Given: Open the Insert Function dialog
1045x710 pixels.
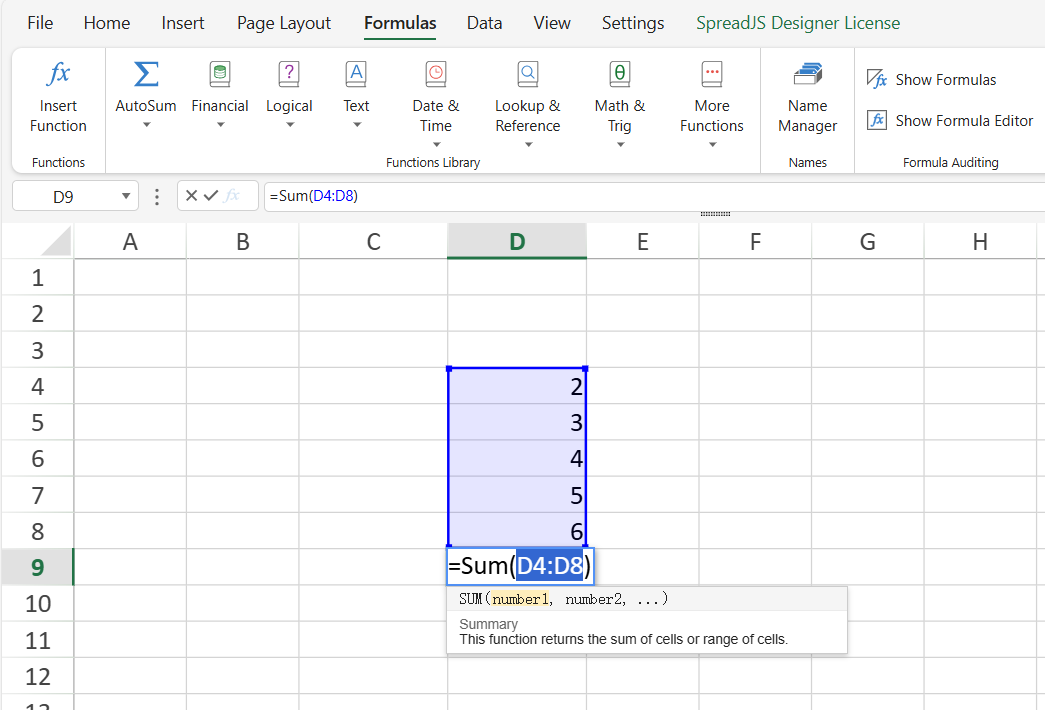Looking at the screenshot, I should click(58, 97).
